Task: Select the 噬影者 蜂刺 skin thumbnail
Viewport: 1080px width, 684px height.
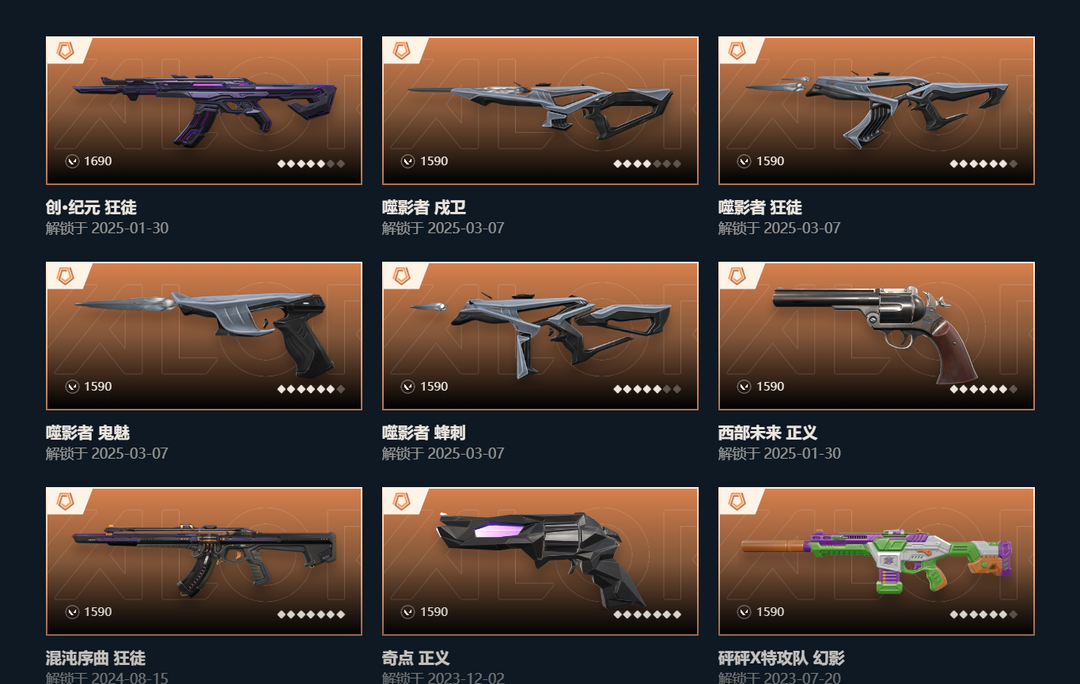Action: point(540,336)
